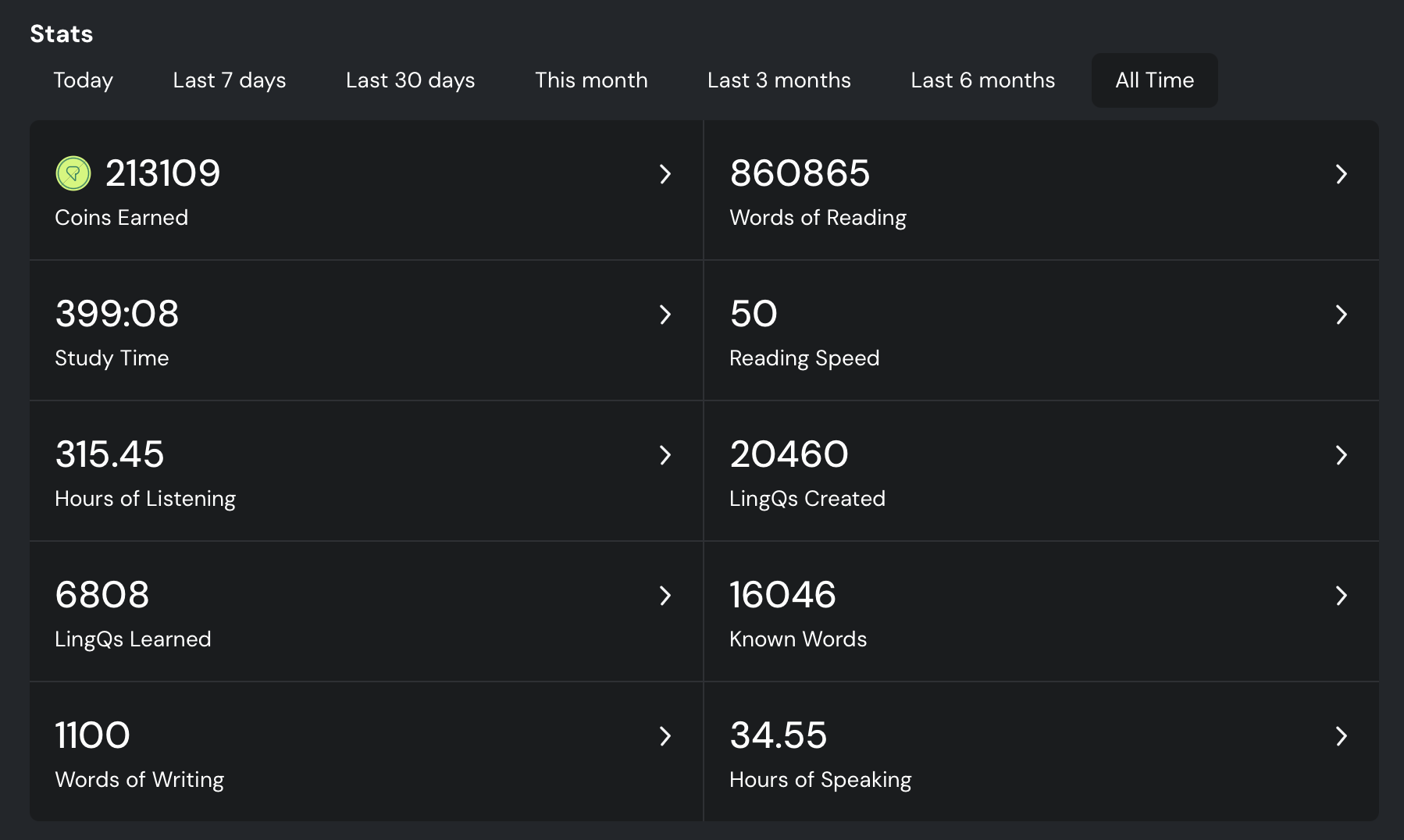This screenshot has height=840, width=1404.
Task: Click the Hours of Listening label
Action: click(145, 499)
